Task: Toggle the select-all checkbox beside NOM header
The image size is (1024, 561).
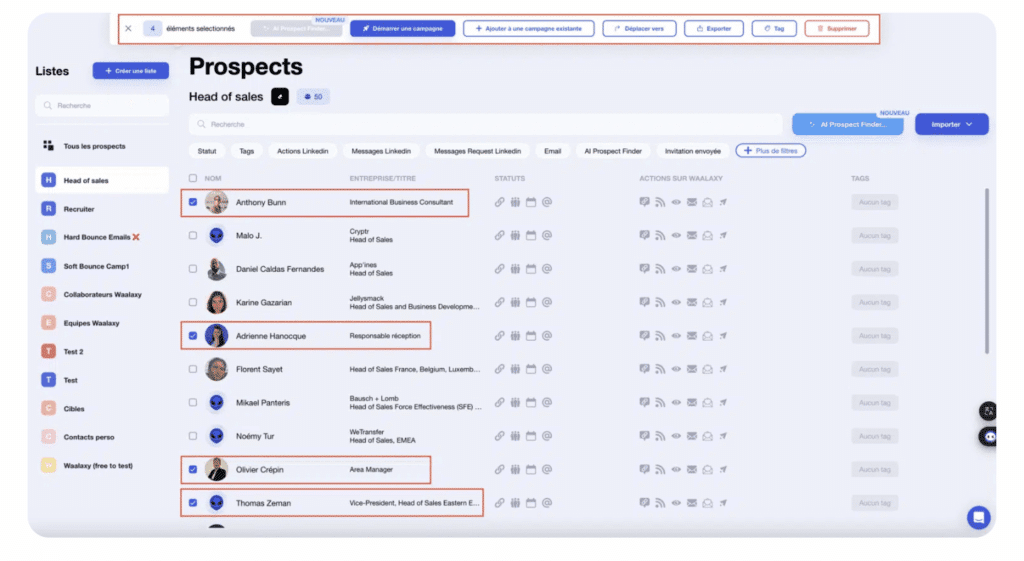Action: 193,179
